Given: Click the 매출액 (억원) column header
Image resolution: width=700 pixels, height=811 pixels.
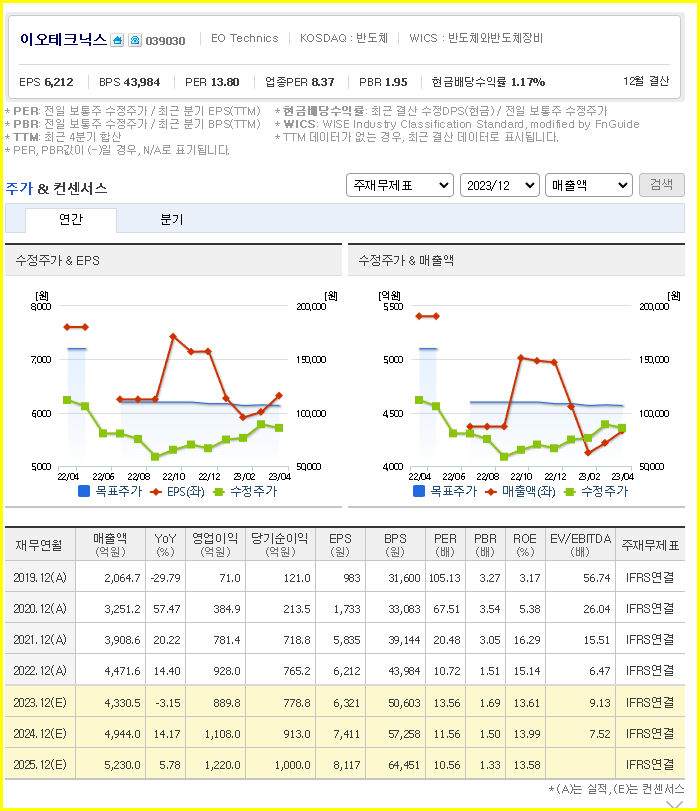Looking at the screenshot, I should [110, 545].
